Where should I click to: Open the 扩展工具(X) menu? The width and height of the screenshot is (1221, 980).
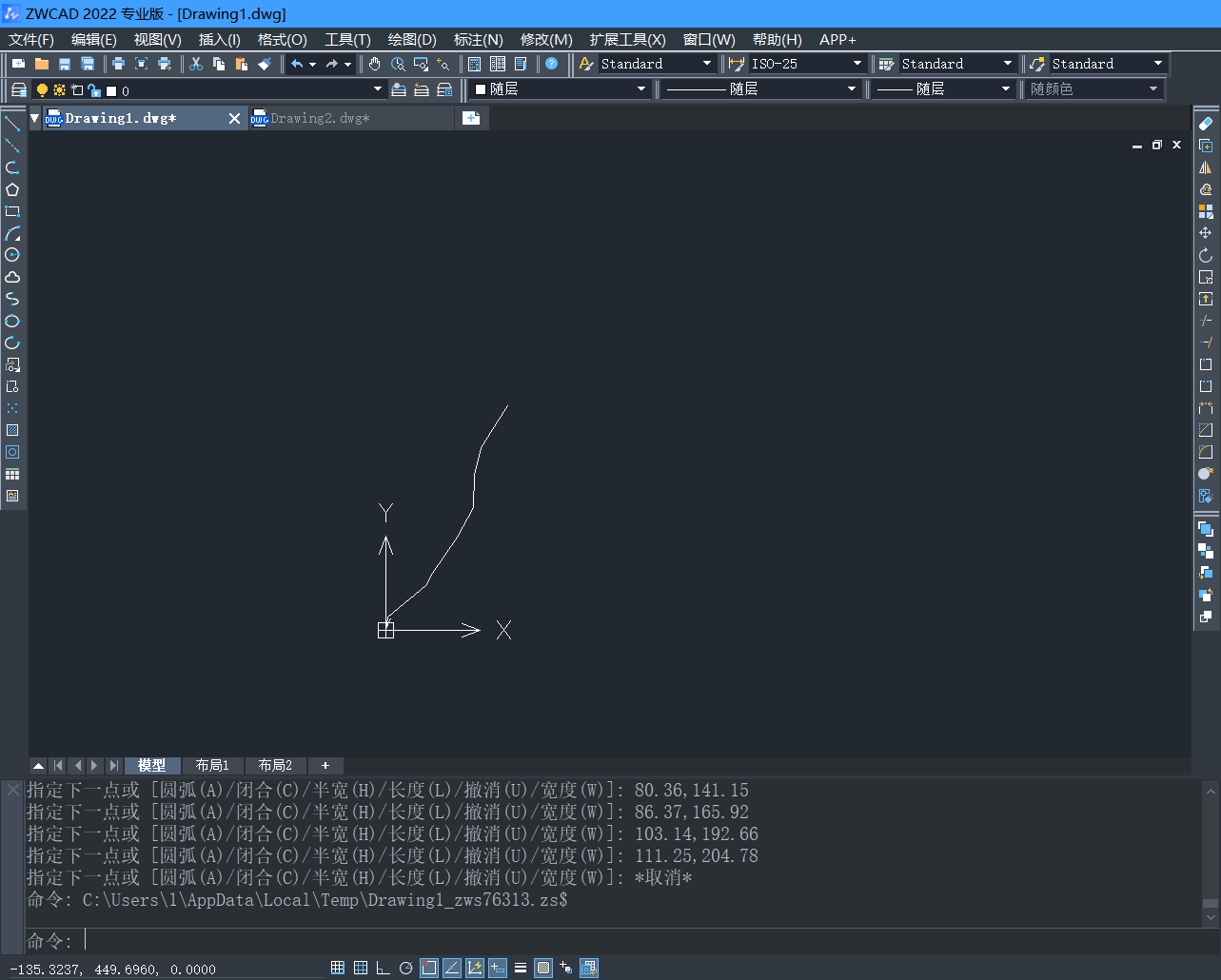click(x=627, y=39)
